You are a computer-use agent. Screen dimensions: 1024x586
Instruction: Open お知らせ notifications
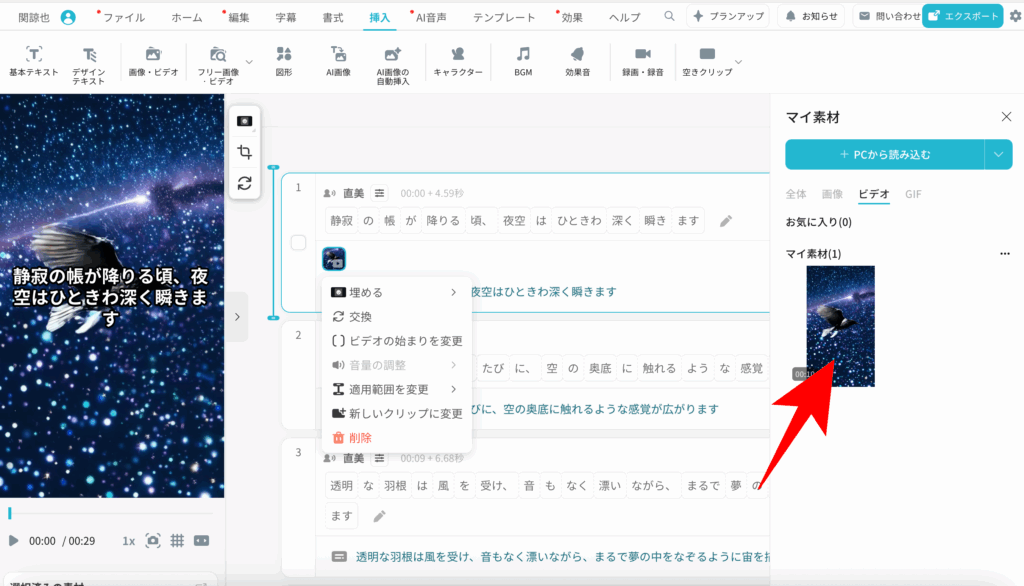pos(811,16)
